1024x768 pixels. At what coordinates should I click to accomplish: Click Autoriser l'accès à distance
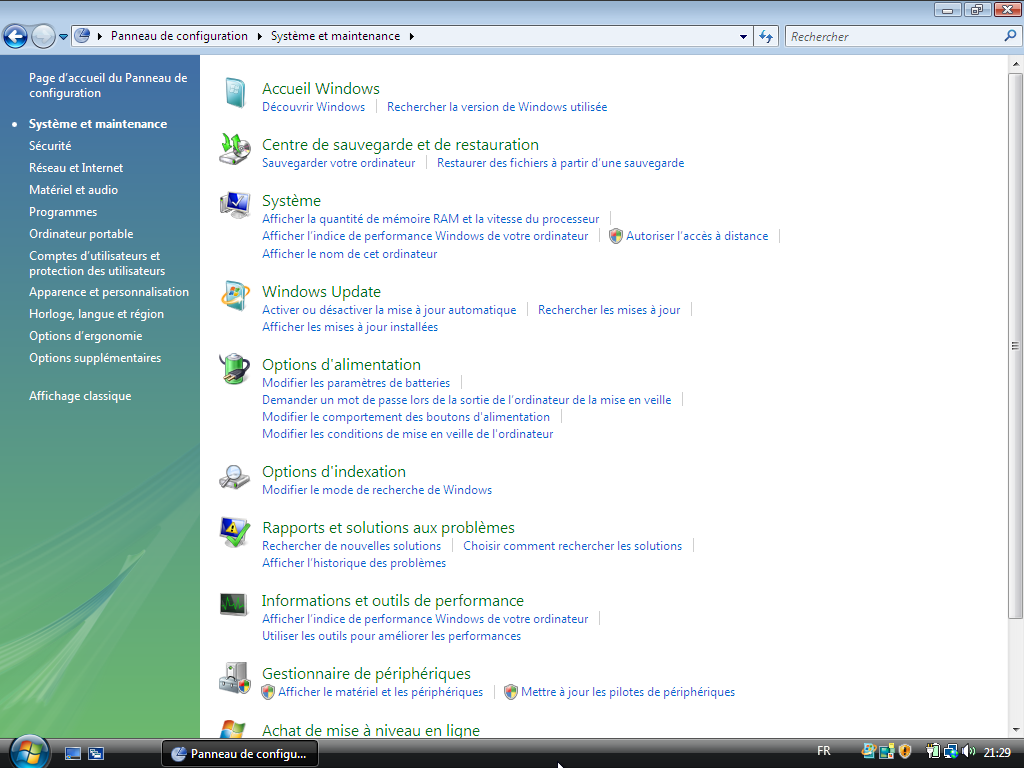click(697, 236)
